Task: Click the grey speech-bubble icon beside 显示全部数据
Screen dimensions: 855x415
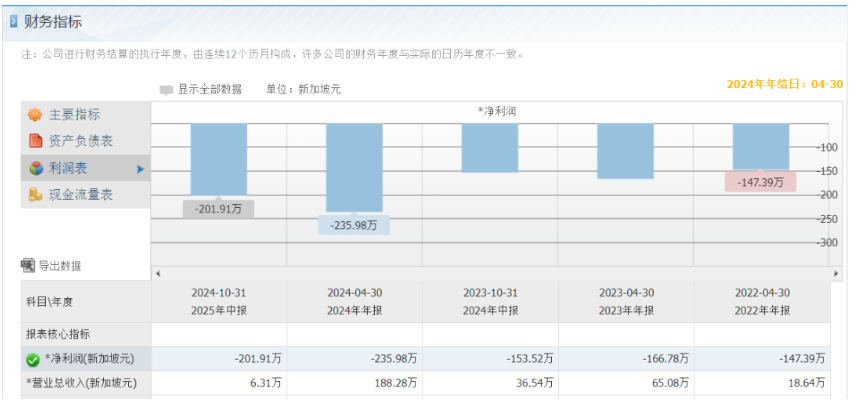Action: click(166, 90)
